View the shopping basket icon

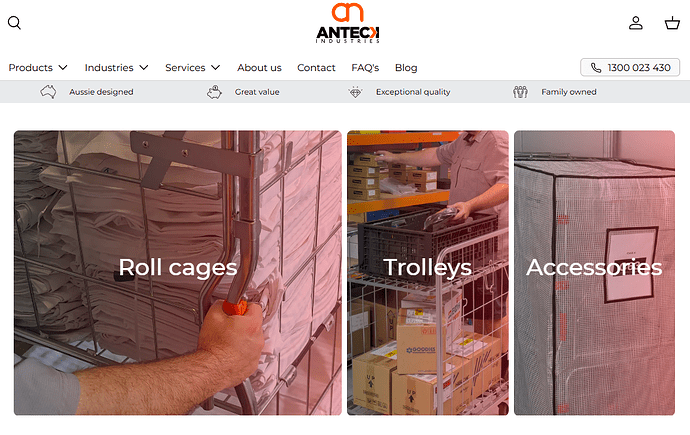(672, 22)
